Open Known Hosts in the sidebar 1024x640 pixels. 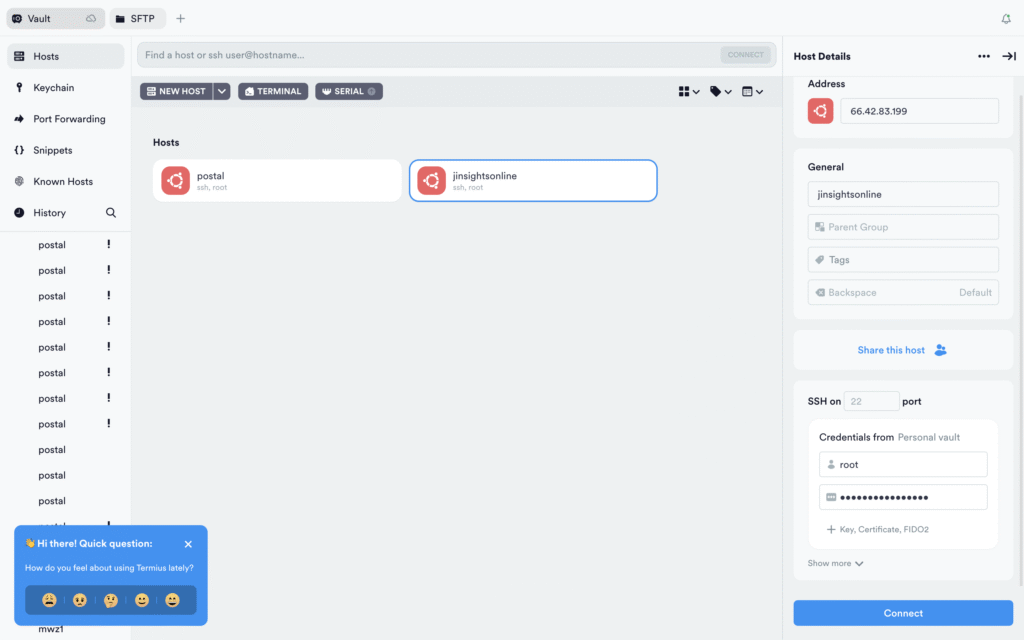[65, 182]
